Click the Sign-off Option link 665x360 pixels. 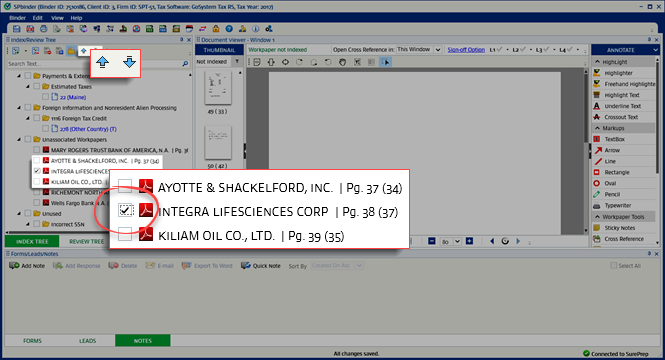(x=466, y=50)
